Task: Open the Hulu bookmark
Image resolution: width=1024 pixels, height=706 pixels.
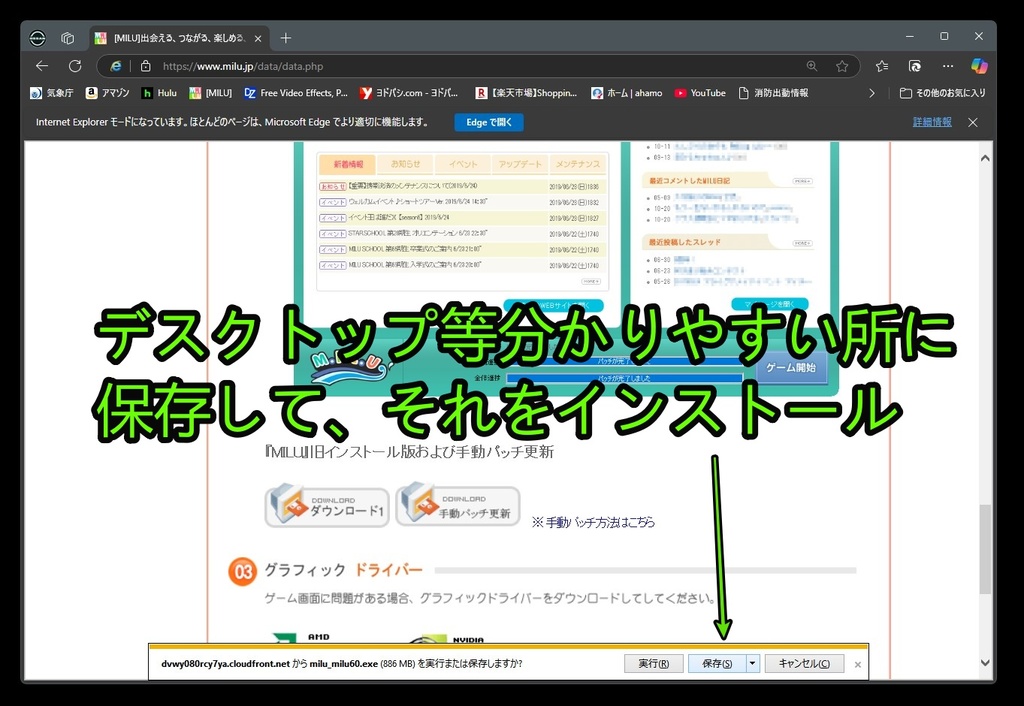Action: click(x=159, y=93)
